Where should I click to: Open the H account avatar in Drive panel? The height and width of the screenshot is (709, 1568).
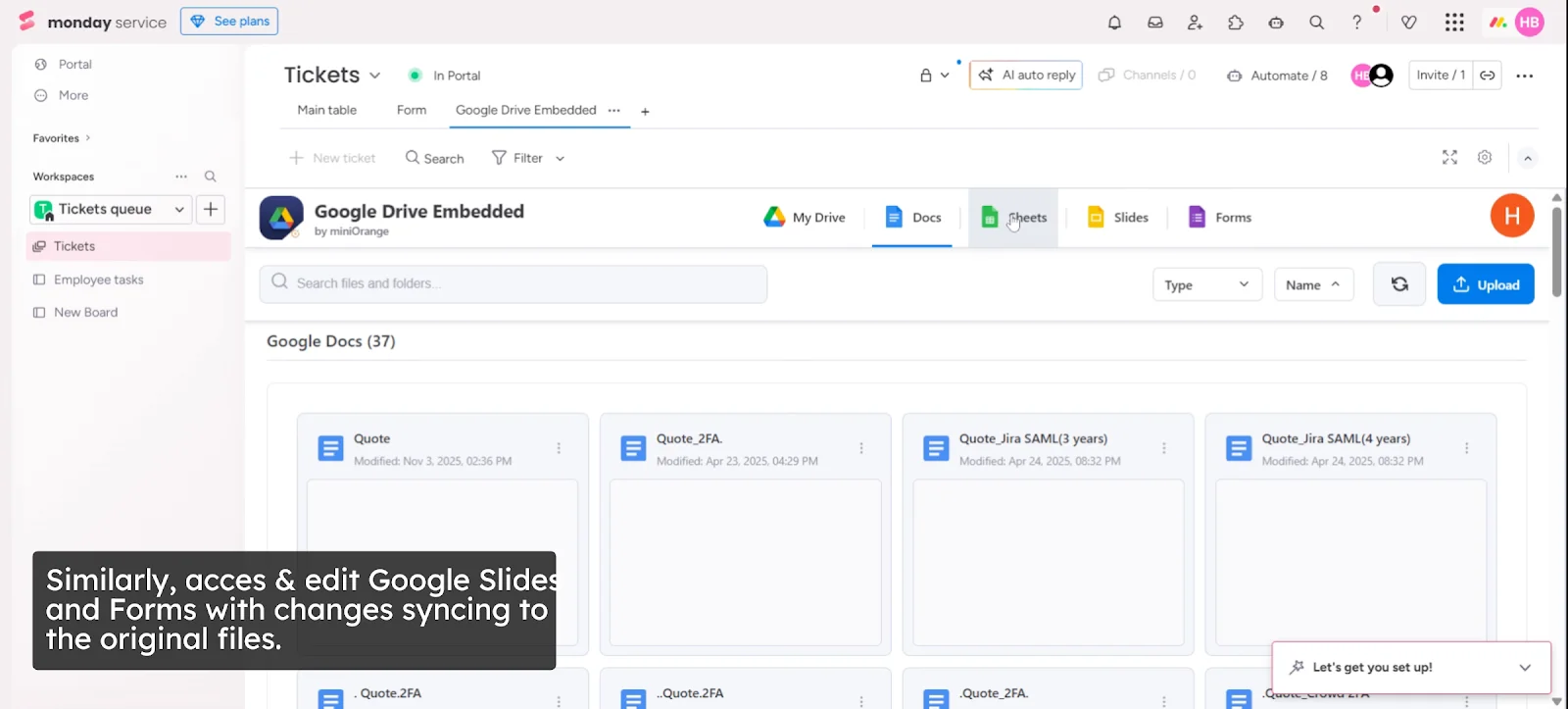click(x=1512, y=216)
